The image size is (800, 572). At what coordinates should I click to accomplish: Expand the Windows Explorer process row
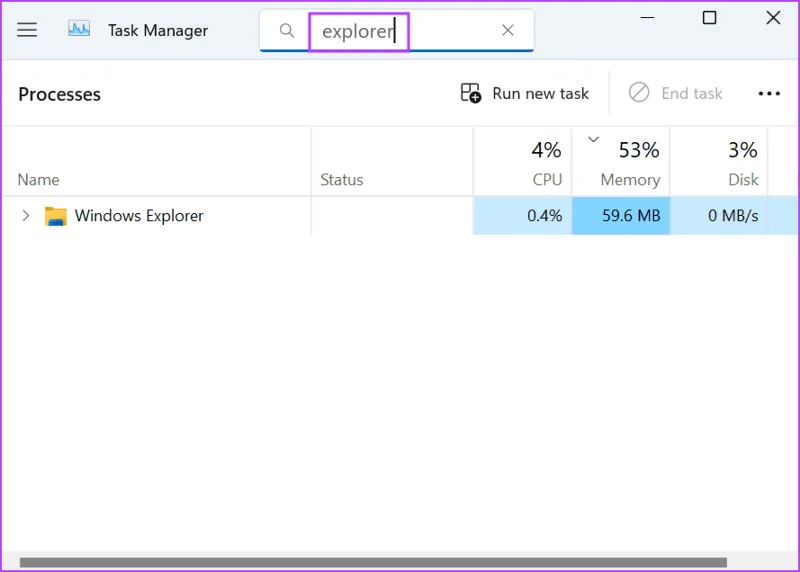click(x=26, y=216)
